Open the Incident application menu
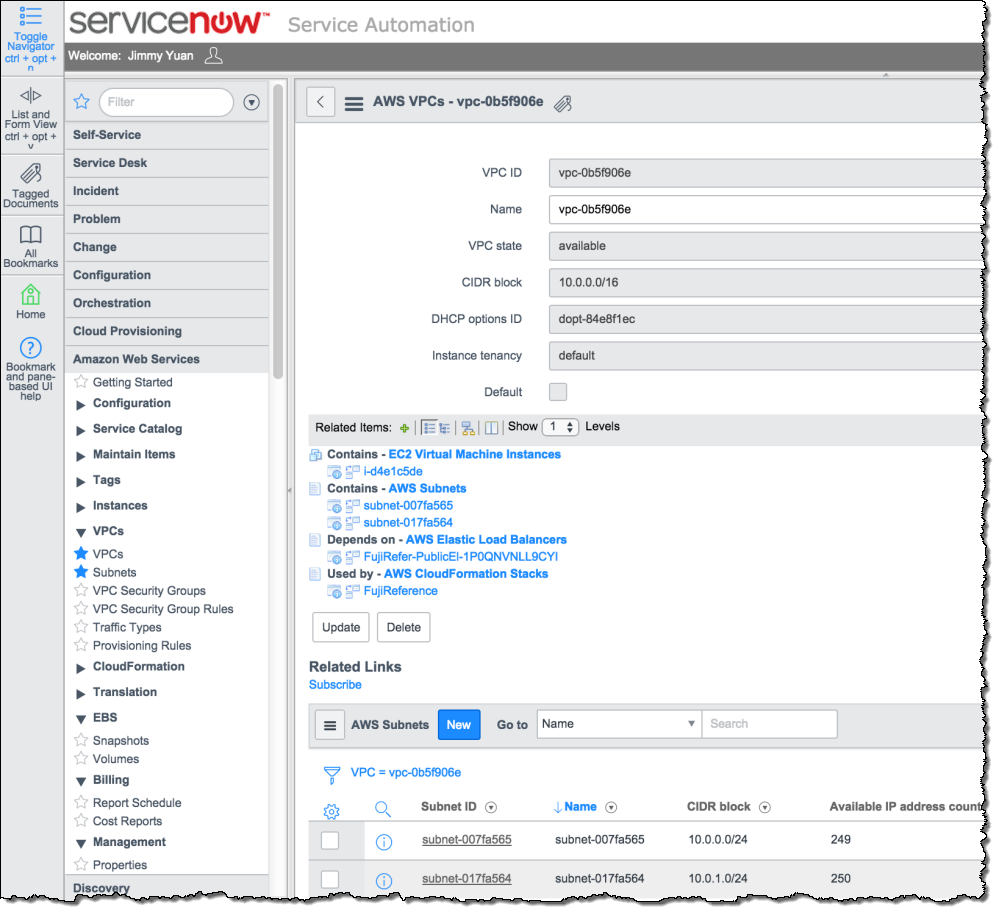This screenshot has height=912, width=998. click(x=96, y=191)
